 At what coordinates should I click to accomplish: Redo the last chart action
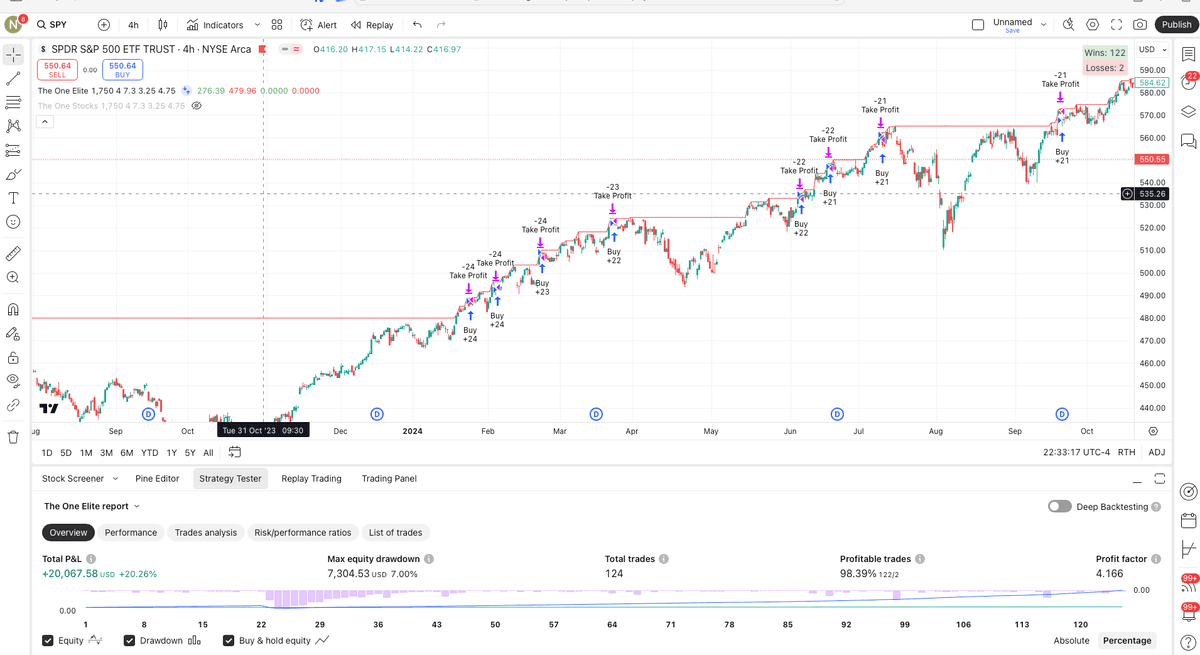coord(441,25)
